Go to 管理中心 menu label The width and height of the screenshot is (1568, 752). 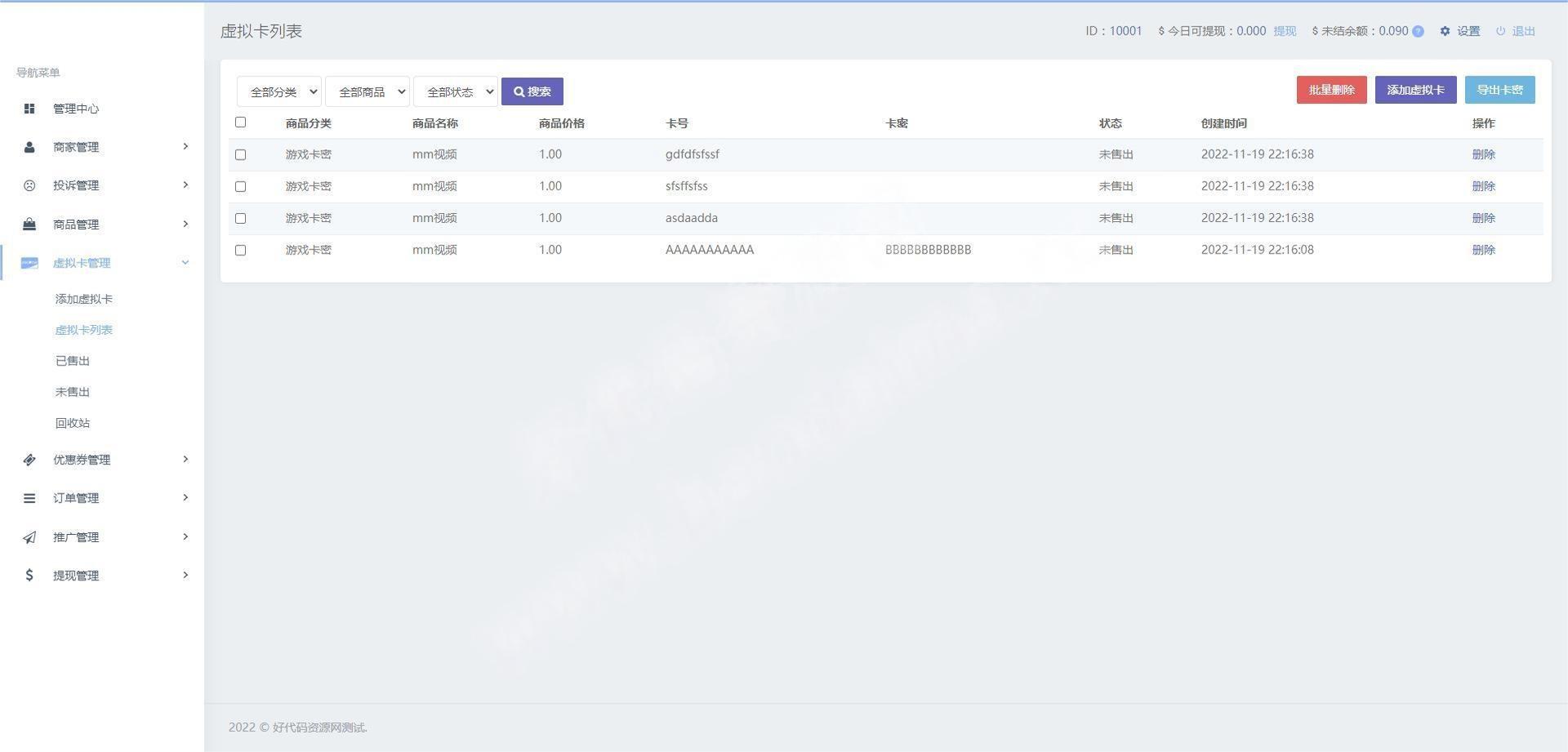click(x=76, y=109)
